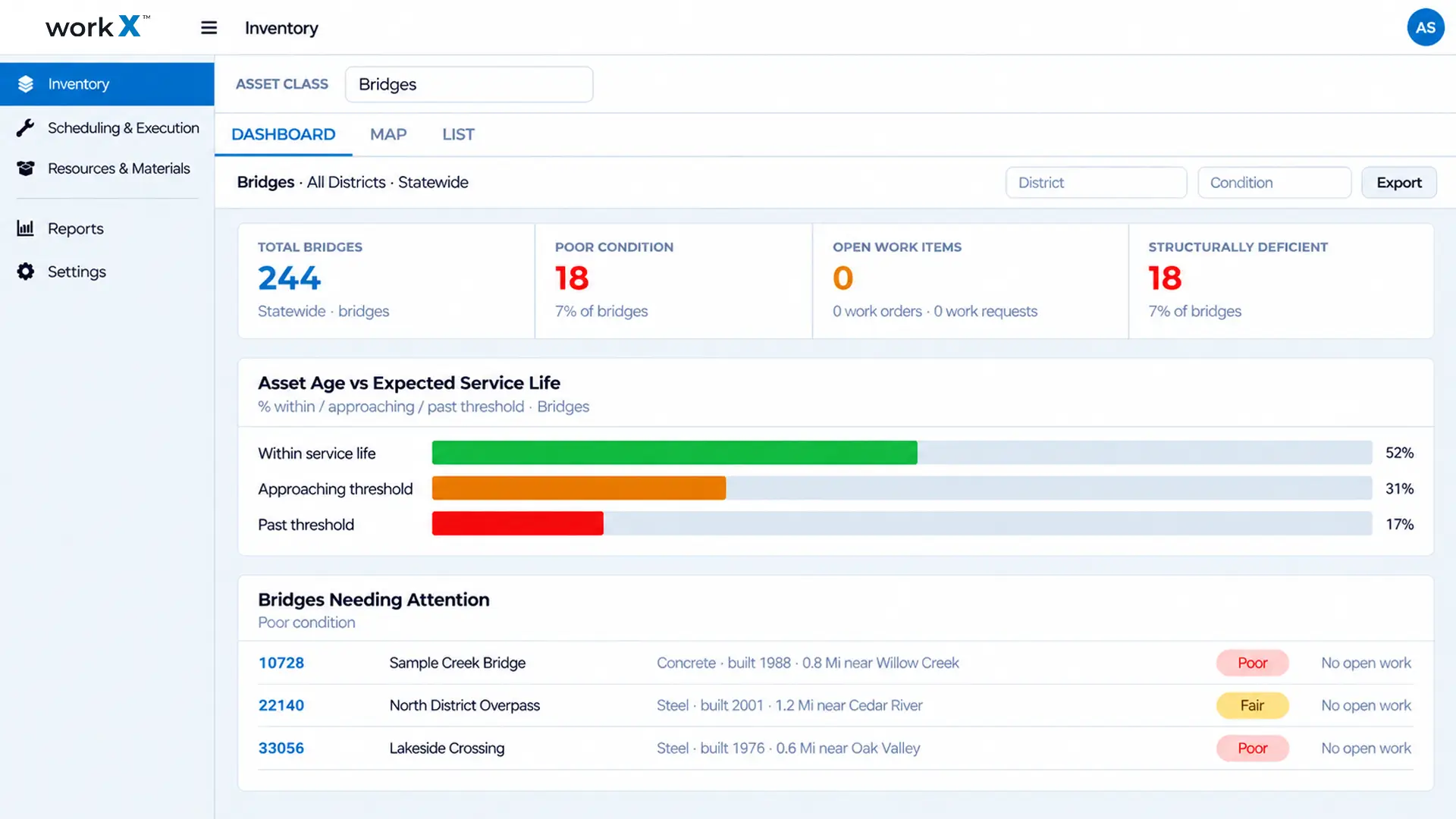The height and width of the screenshot is (819, 1456).
Task: Click the Structurally Deficient 18 card
Action: [1281, 281]
